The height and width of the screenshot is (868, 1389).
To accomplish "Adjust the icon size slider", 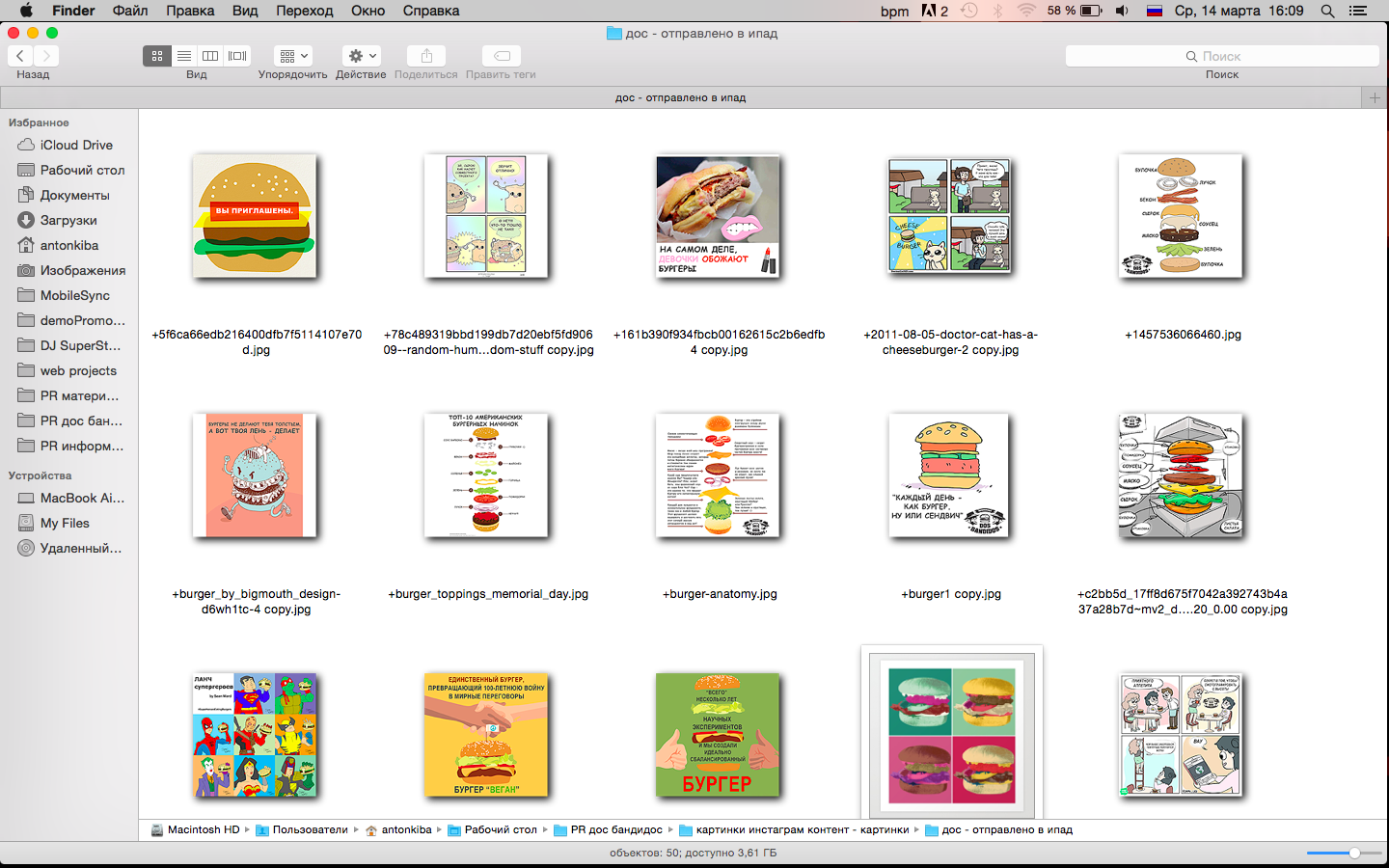I will click(1354, 853).
